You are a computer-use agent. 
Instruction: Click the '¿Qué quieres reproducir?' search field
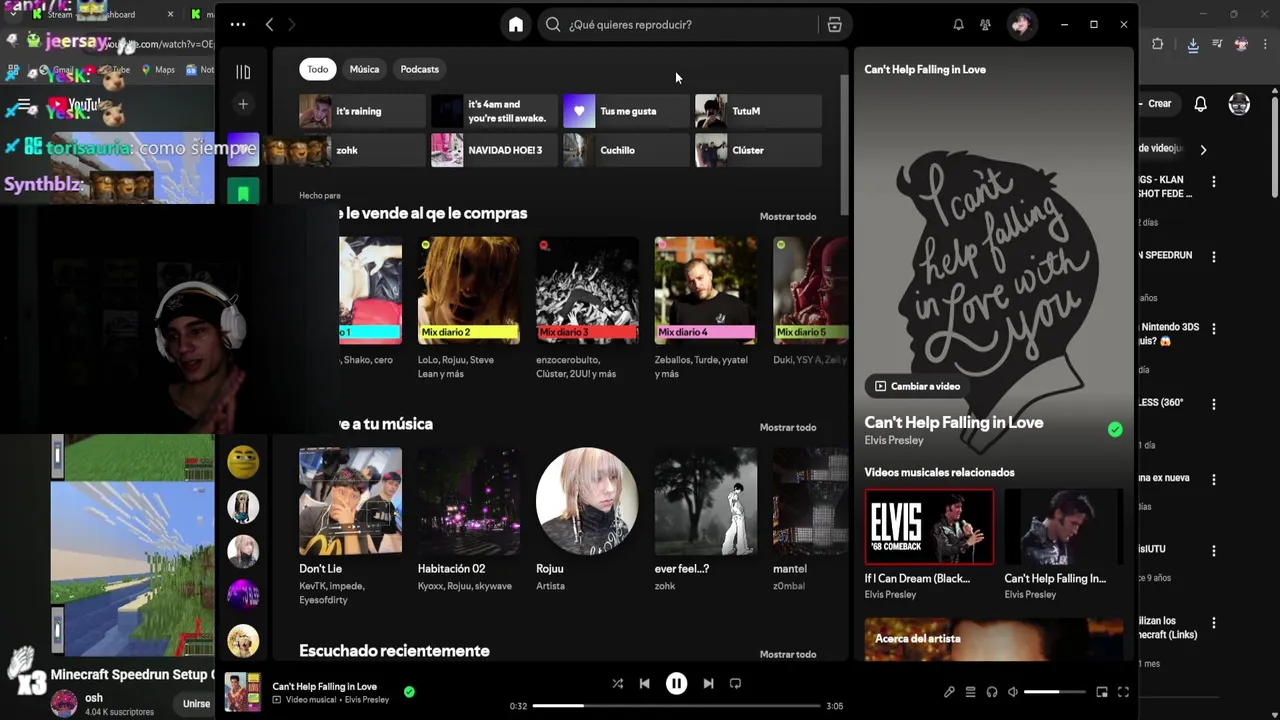tap(680, 25)
